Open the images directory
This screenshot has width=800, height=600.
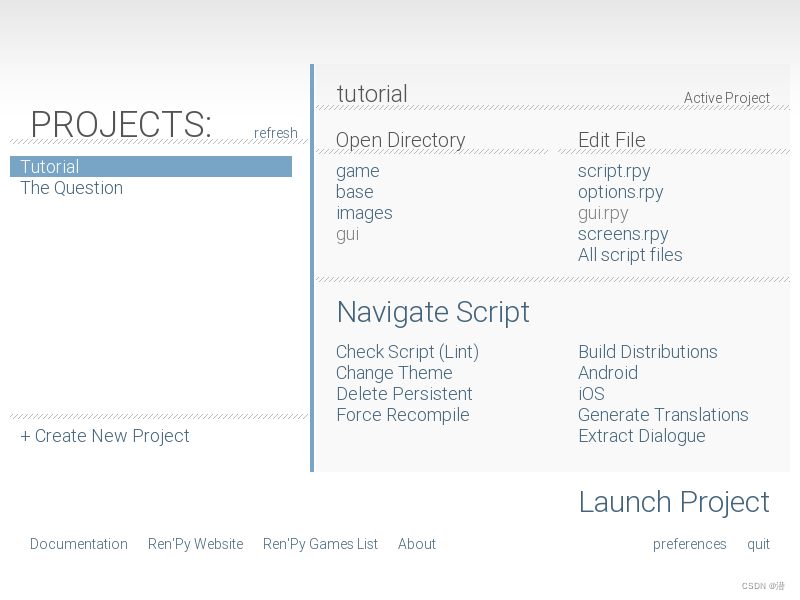click(x=364, y=213)
